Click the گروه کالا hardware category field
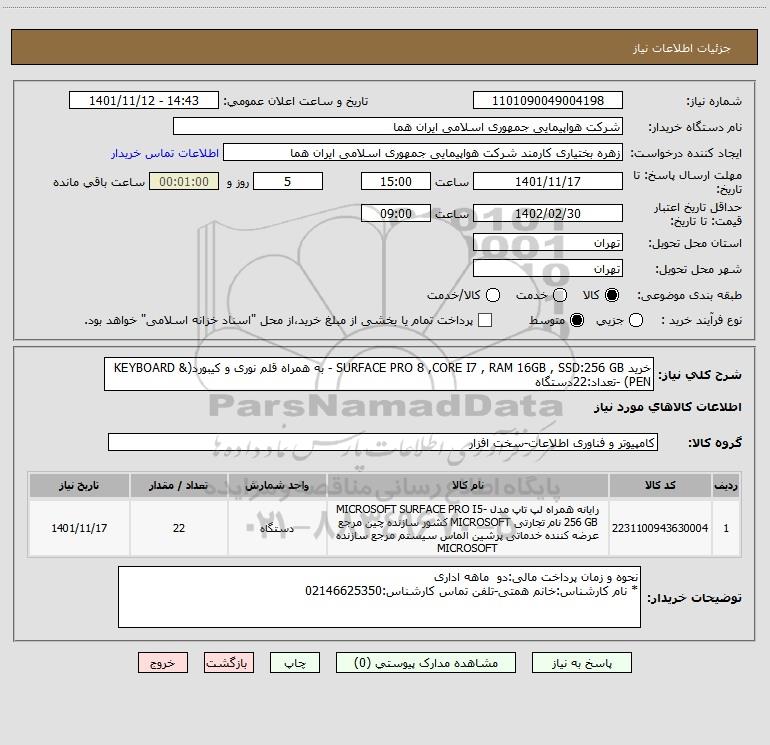The width and height of the screenshot is (770, 745). point(383,442)
